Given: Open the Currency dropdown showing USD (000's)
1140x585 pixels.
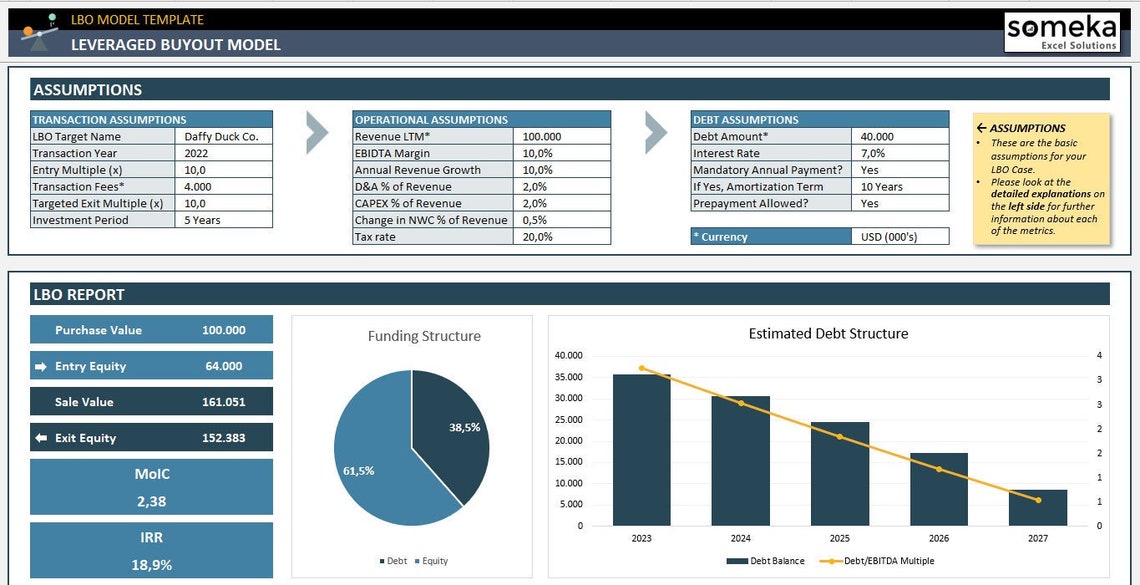Looking at the screenshot, I should (x=898, y=236).
